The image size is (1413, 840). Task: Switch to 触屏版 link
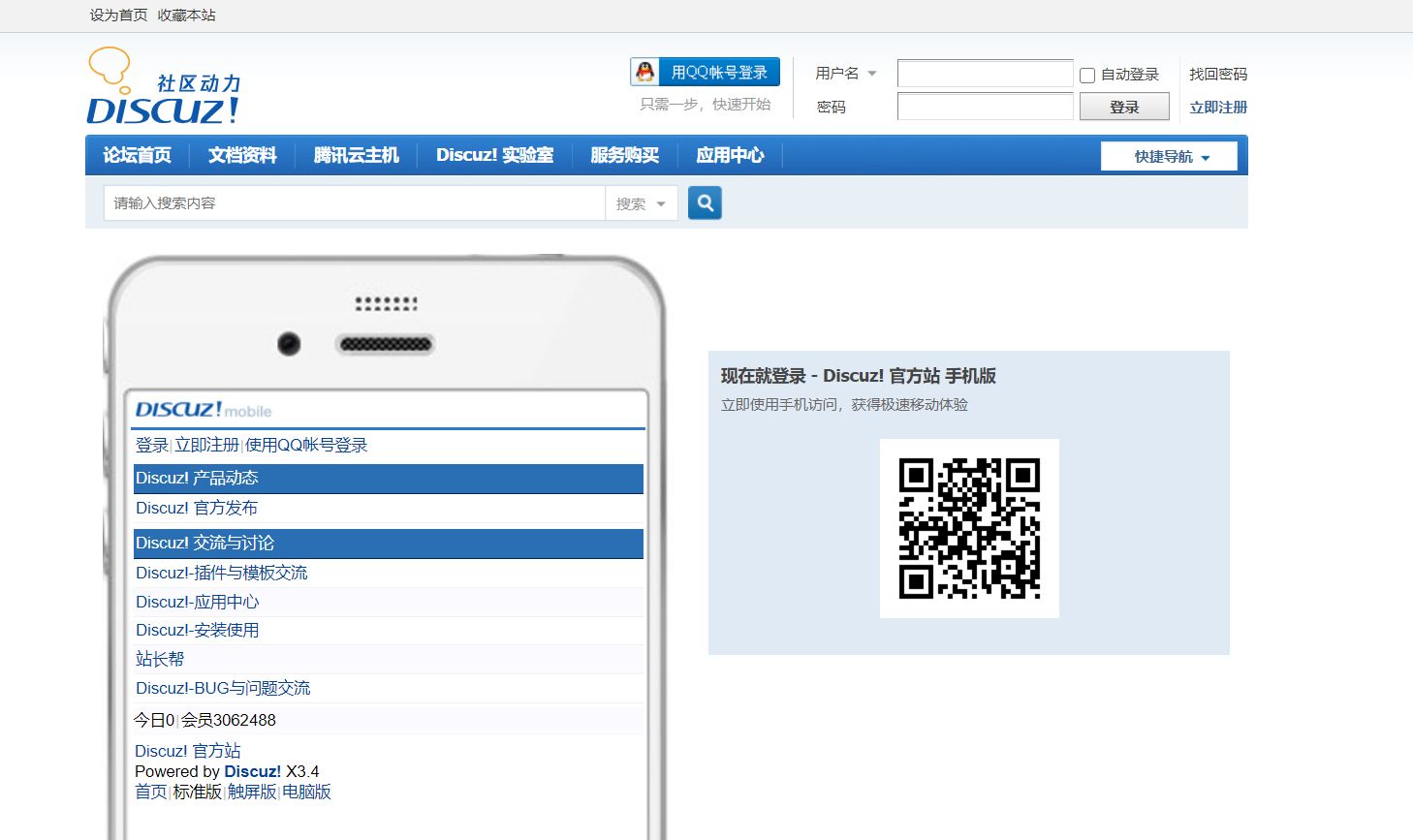coord(252,792)
